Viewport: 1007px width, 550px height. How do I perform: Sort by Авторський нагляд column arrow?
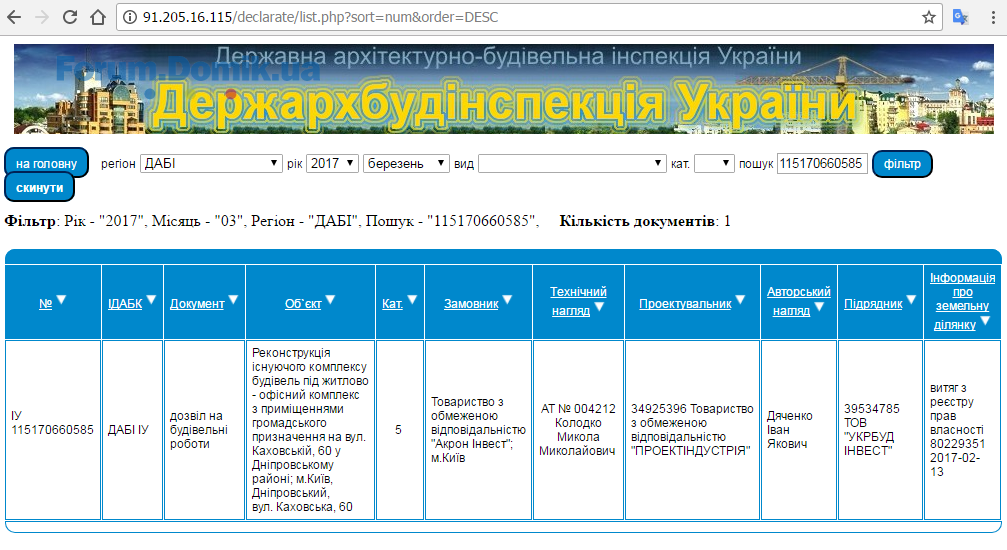[x=819, y=307]
